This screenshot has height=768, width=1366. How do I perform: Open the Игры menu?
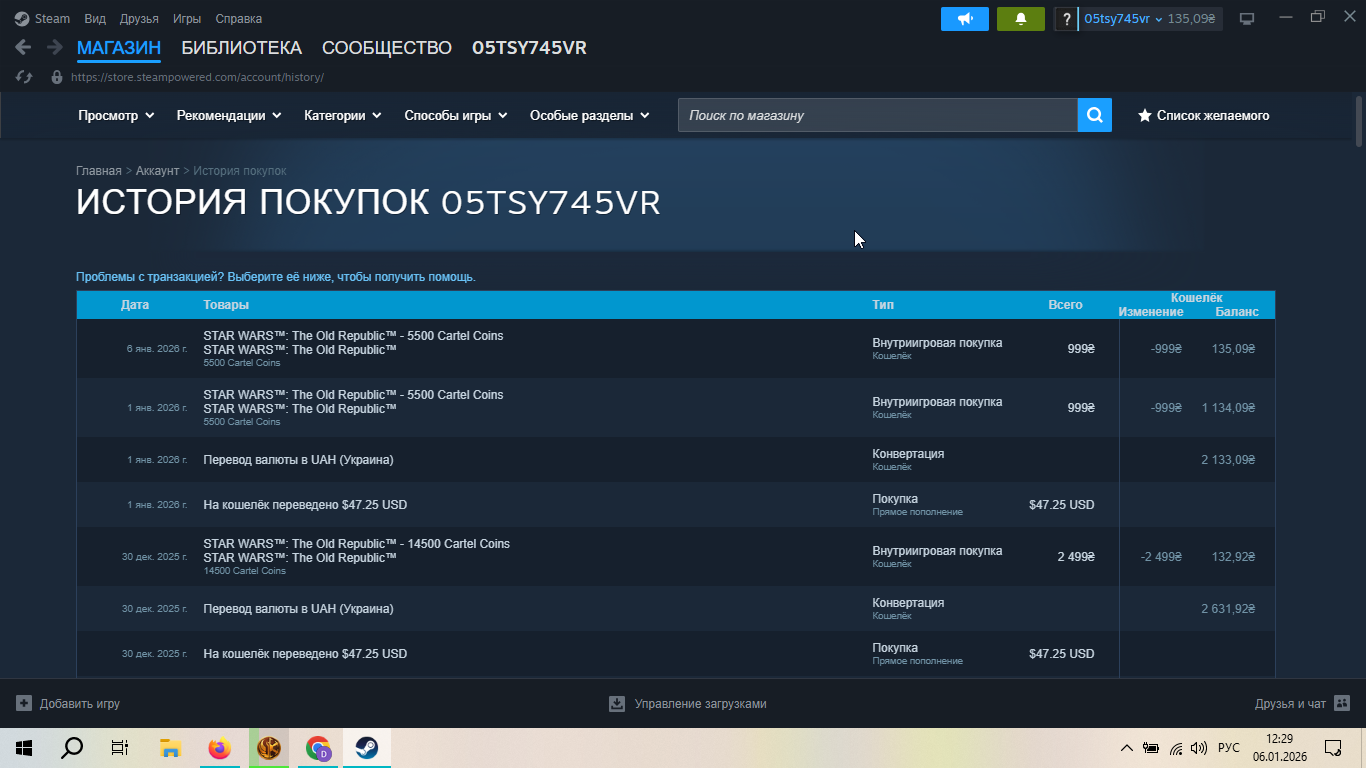(x=186, y=18)
